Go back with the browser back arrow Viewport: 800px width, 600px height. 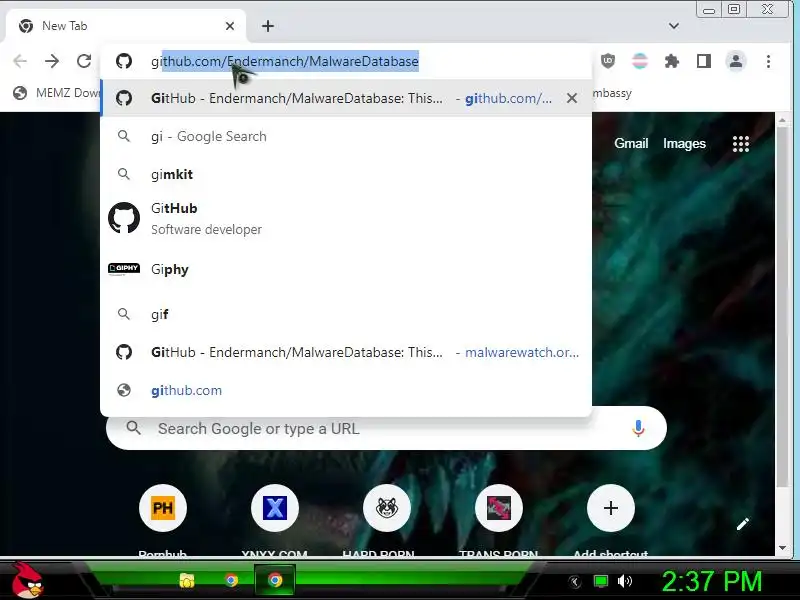point(20,61)
